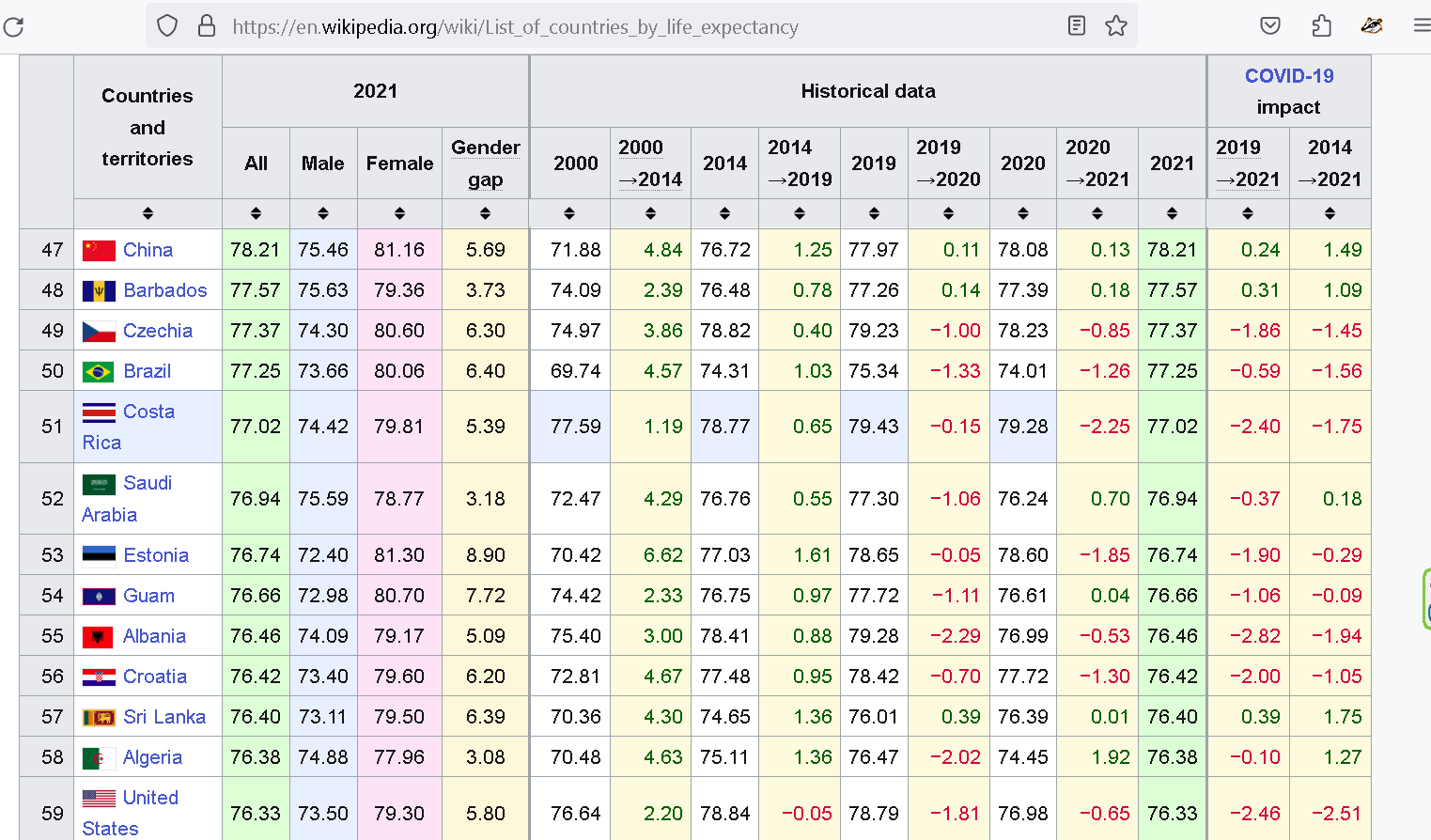Open the Czechia country link
Viewport: 1431px width, 840px height.
tap(158, 331)
